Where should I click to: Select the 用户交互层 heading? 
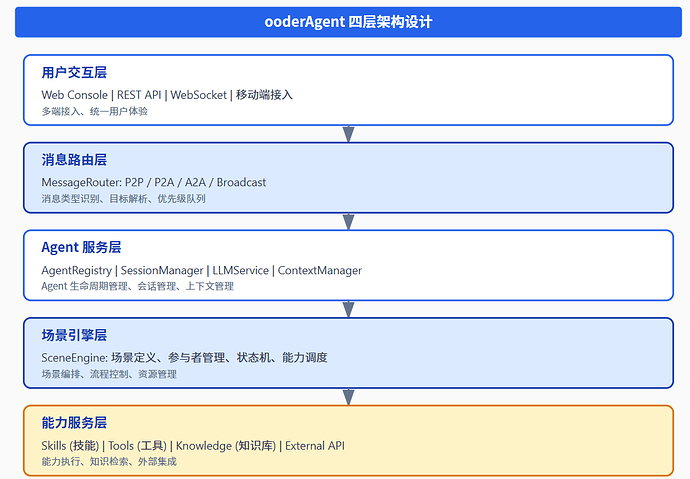(74, 73)
